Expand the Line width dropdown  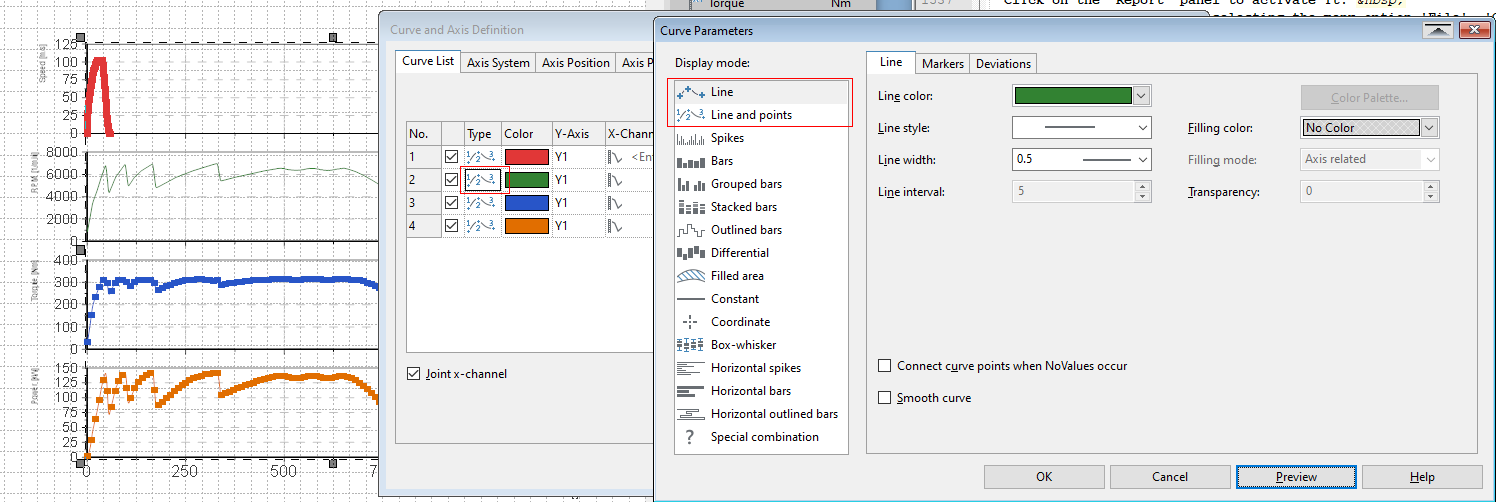point(1082,159)
